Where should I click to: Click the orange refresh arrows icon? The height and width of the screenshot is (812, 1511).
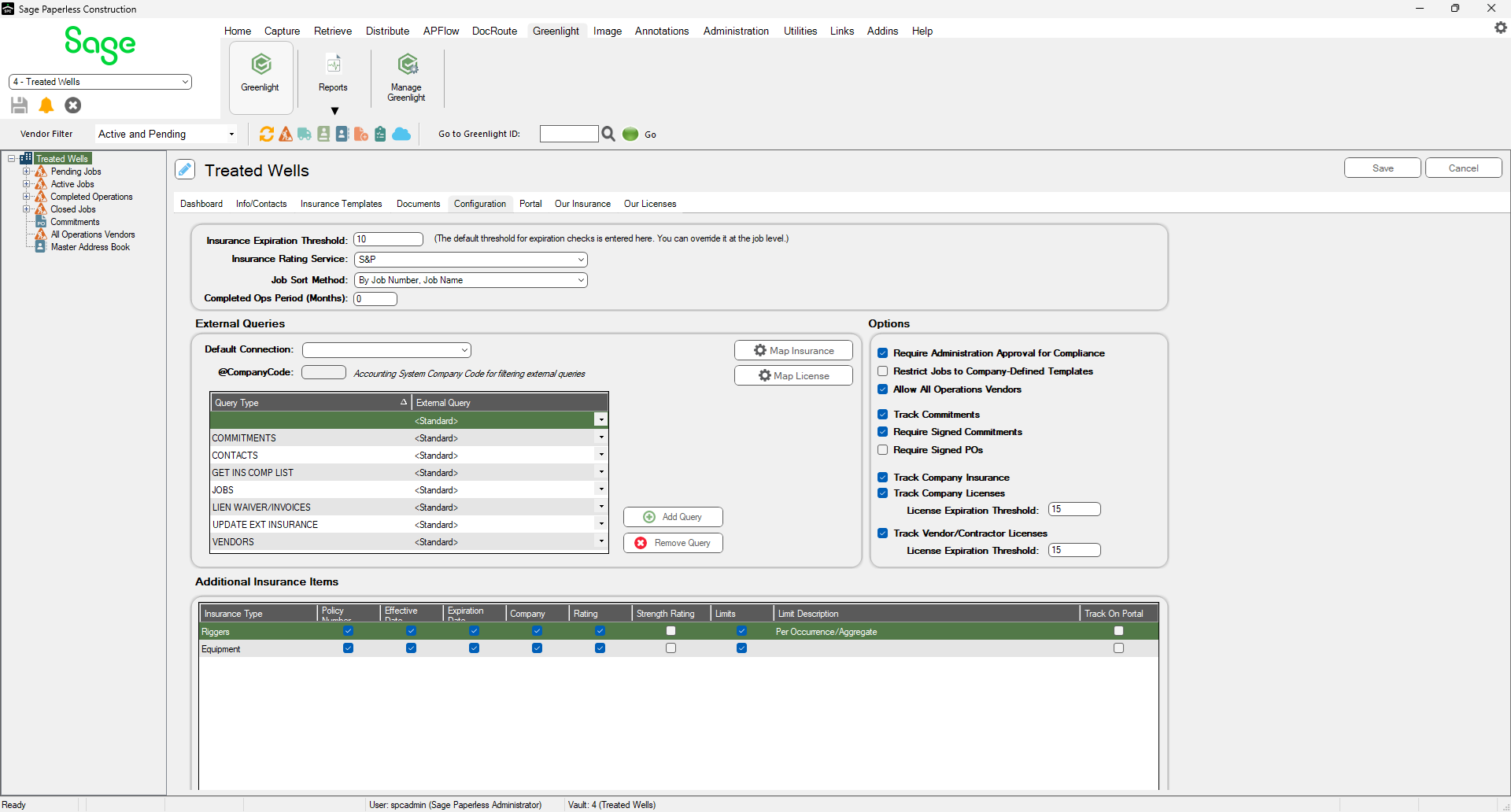[267, 134]
